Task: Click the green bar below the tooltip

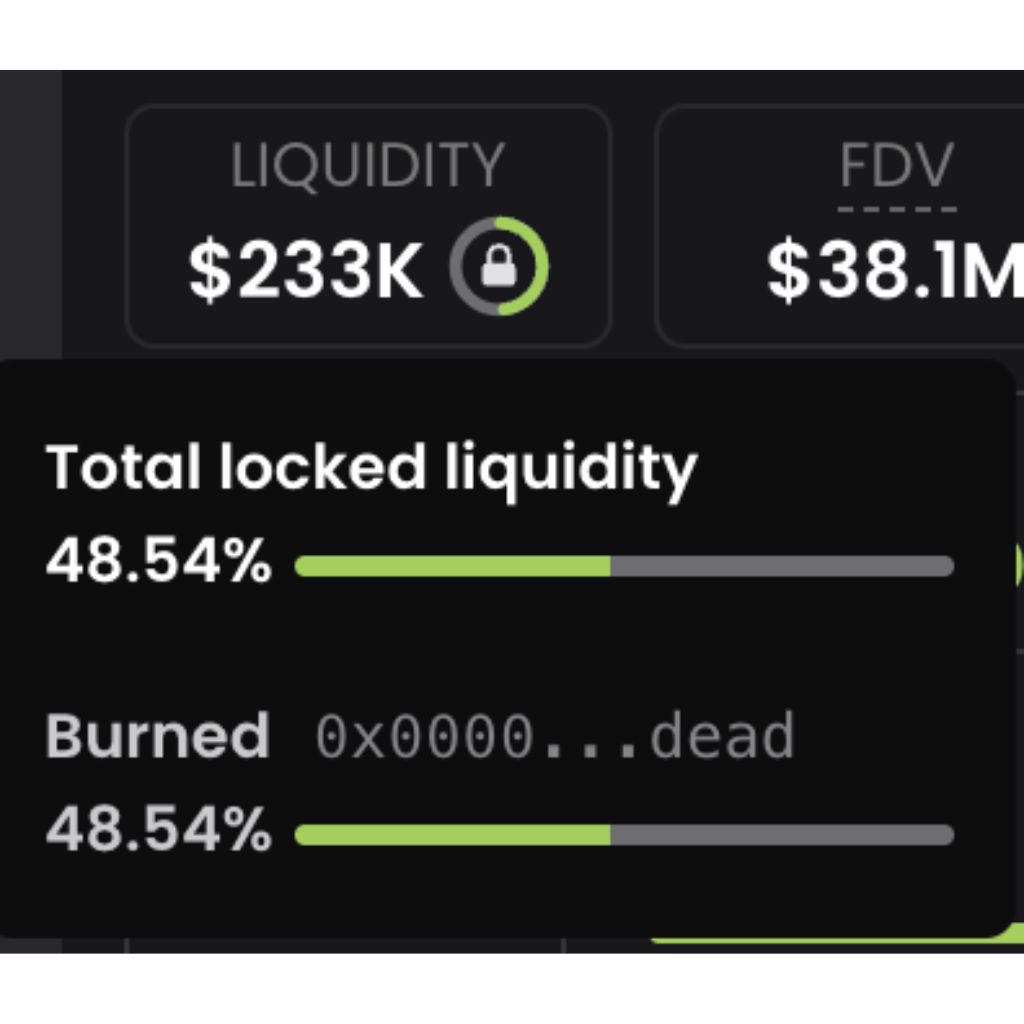Action: click(836, 938)
